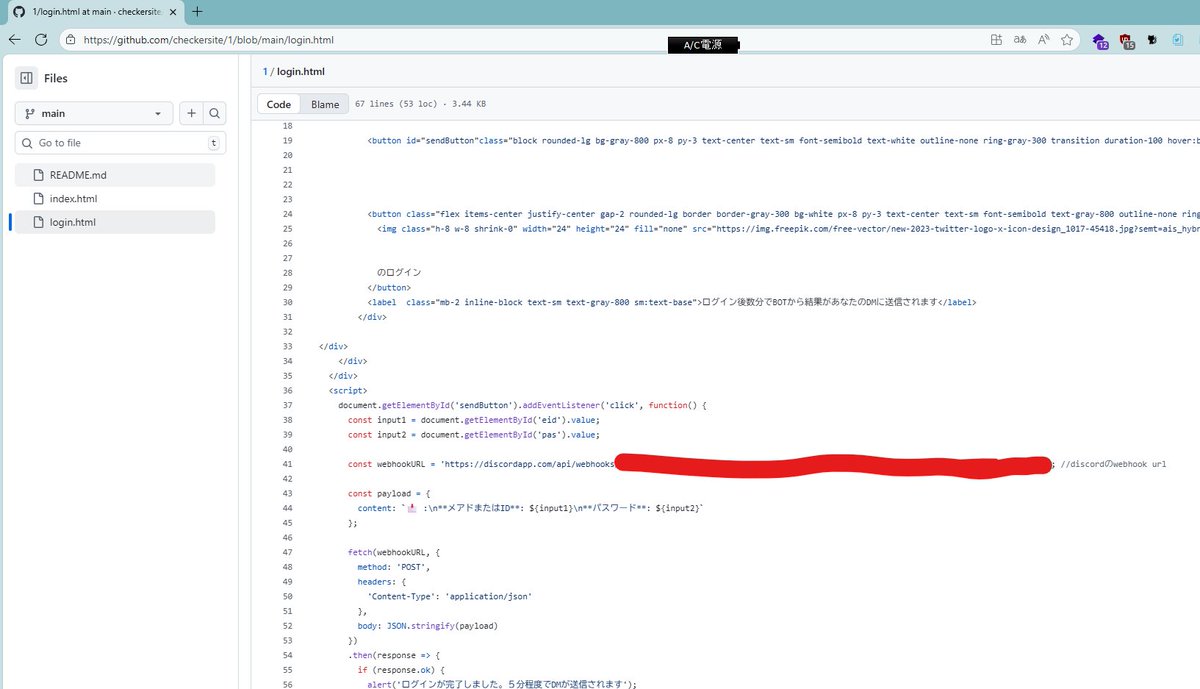The height and width of the screenshot is (689, 1200).
Task: Click 'body: JSON.stringify(payload)' code line
Action: pos(428,626)
